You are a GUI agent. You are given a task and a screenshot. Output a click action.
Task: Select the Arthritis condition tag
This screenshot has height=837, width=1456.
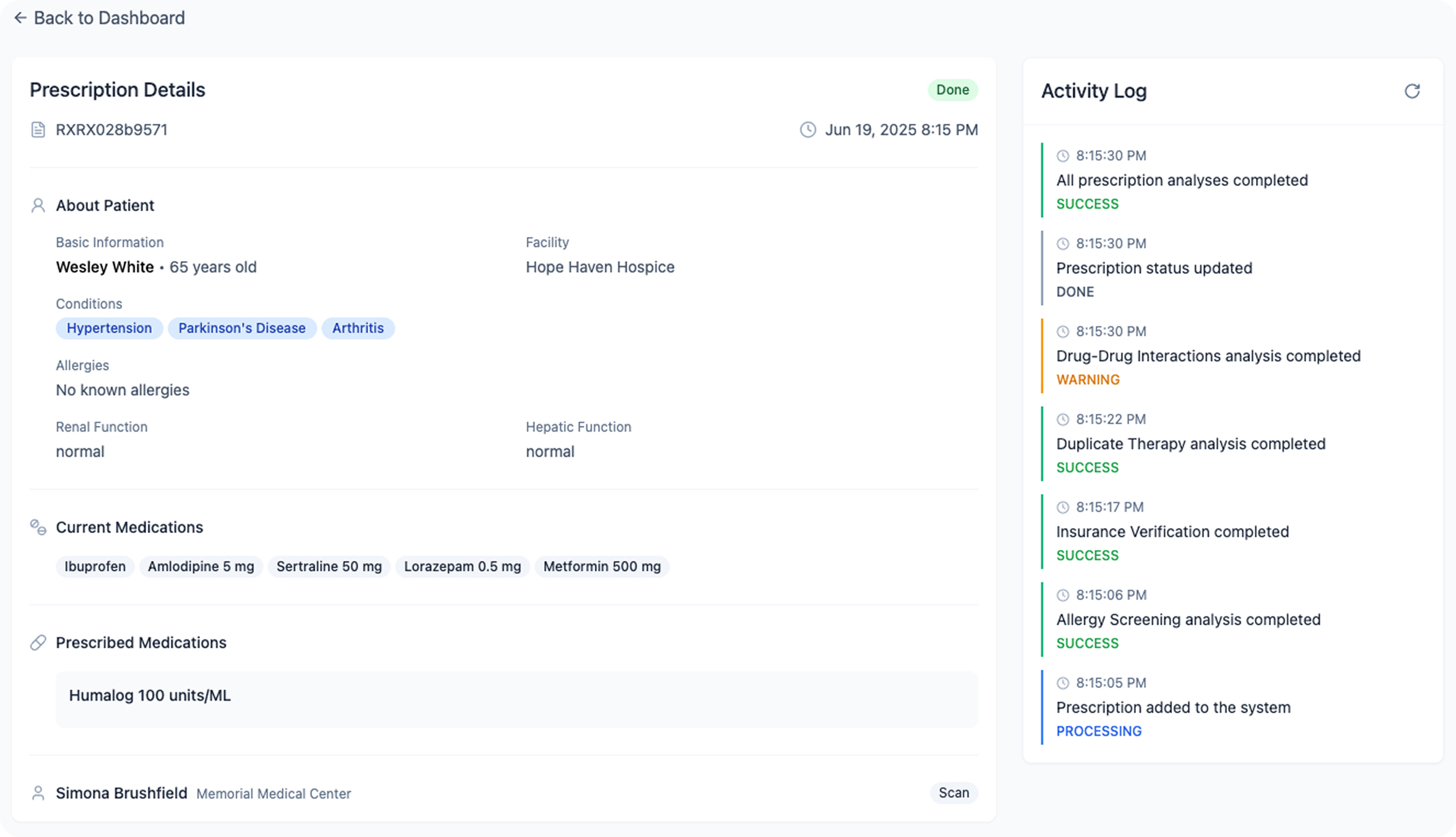[358, 328]
